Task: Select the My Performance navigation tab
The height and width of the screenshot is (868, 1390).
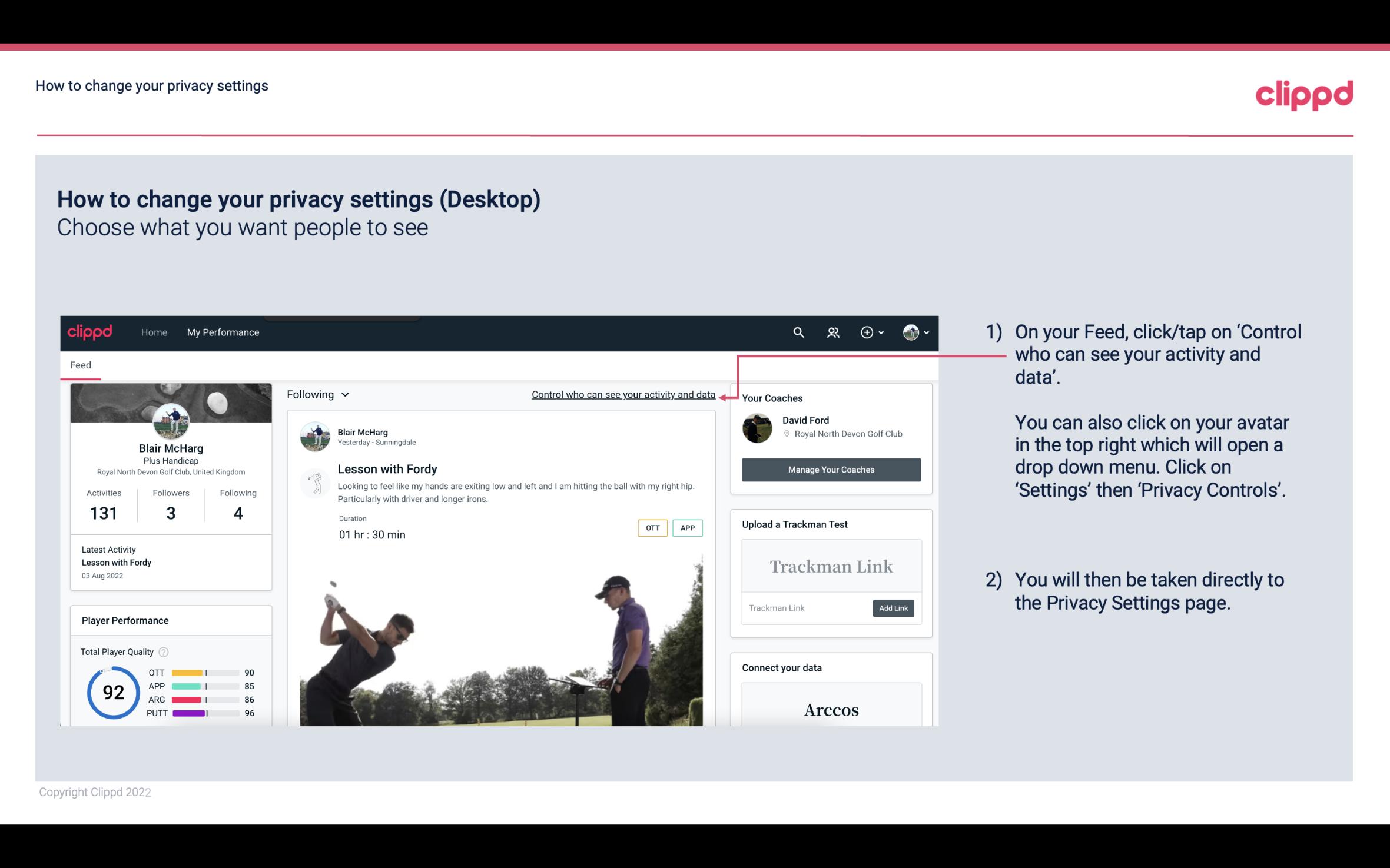Action: click(223, 332)
